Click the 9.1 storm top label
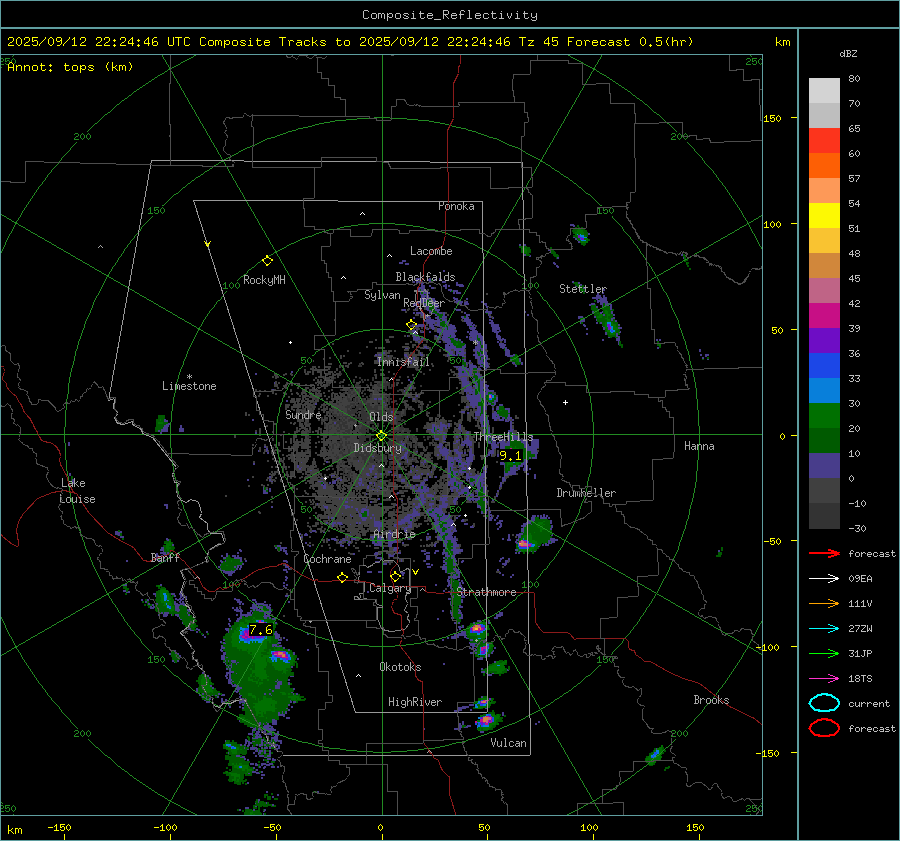The width and height of the screenshot is (900, 841). [510, 456]
